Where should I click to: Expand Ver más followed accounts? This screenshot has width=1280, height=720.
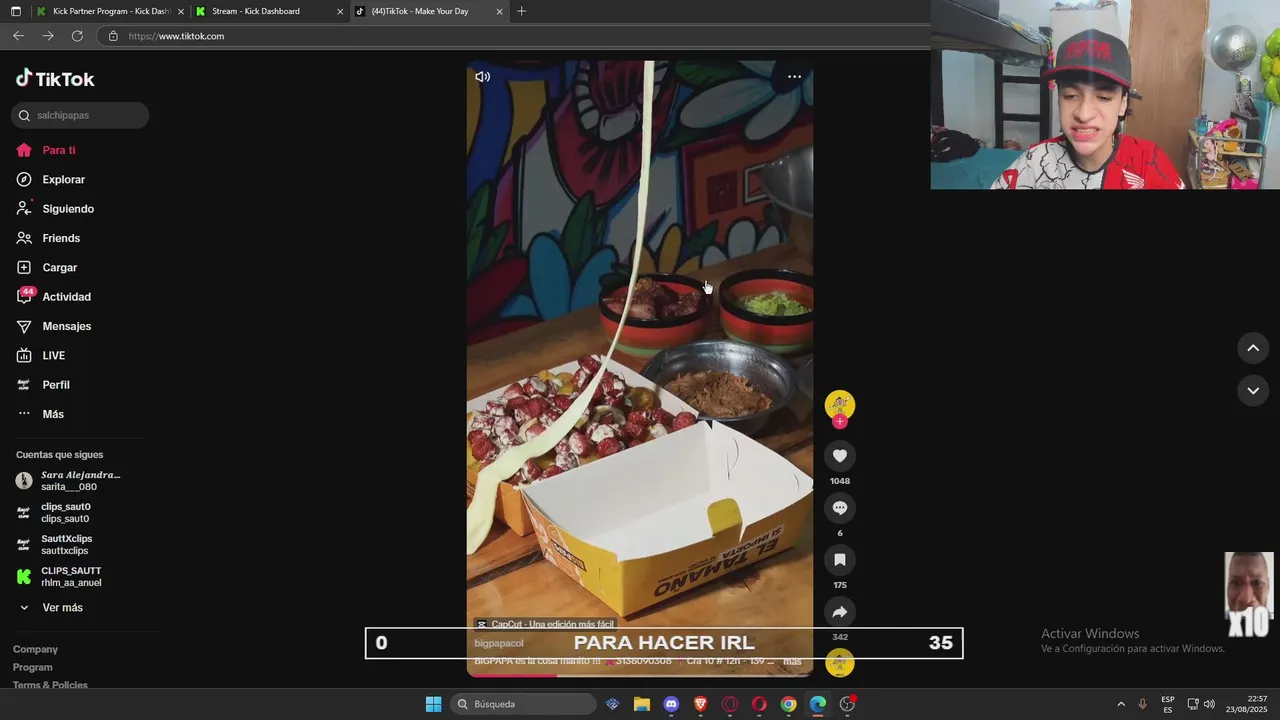(x=51, y=608)
